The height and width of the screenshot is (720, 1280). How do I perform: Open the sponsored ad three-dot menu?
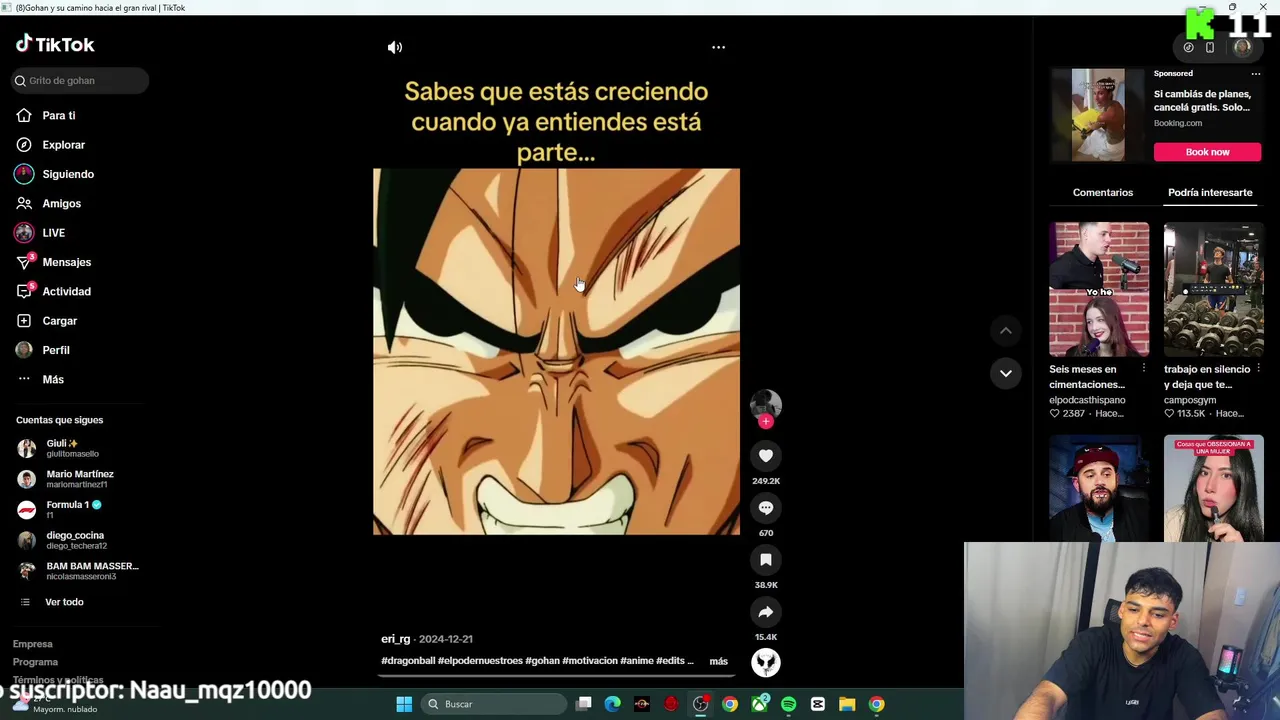tap(1256, 73)
